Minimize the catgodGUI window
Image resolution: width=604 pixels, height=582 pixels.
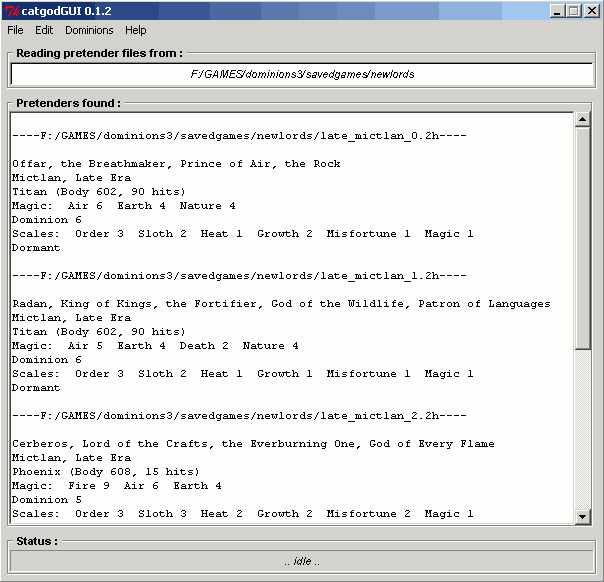558,10
